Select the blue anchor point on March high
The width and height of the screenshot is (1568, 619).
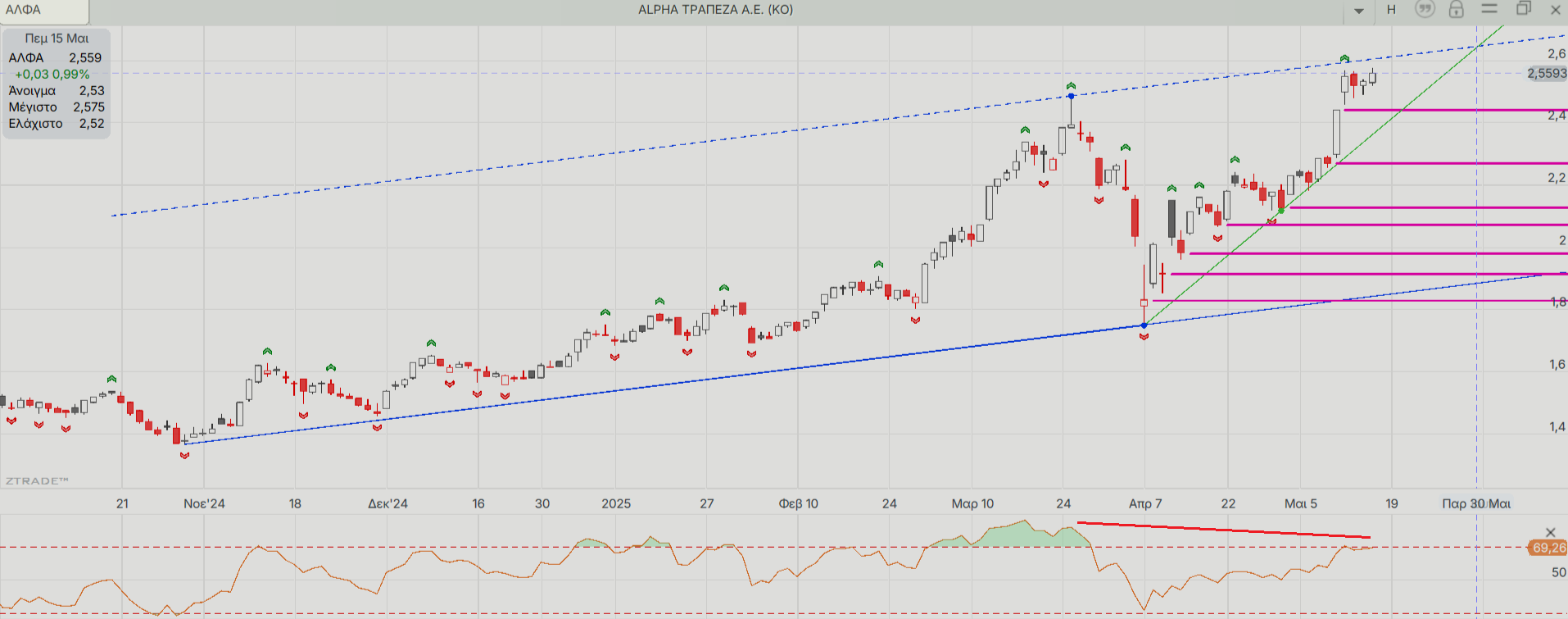point(1071,96)
